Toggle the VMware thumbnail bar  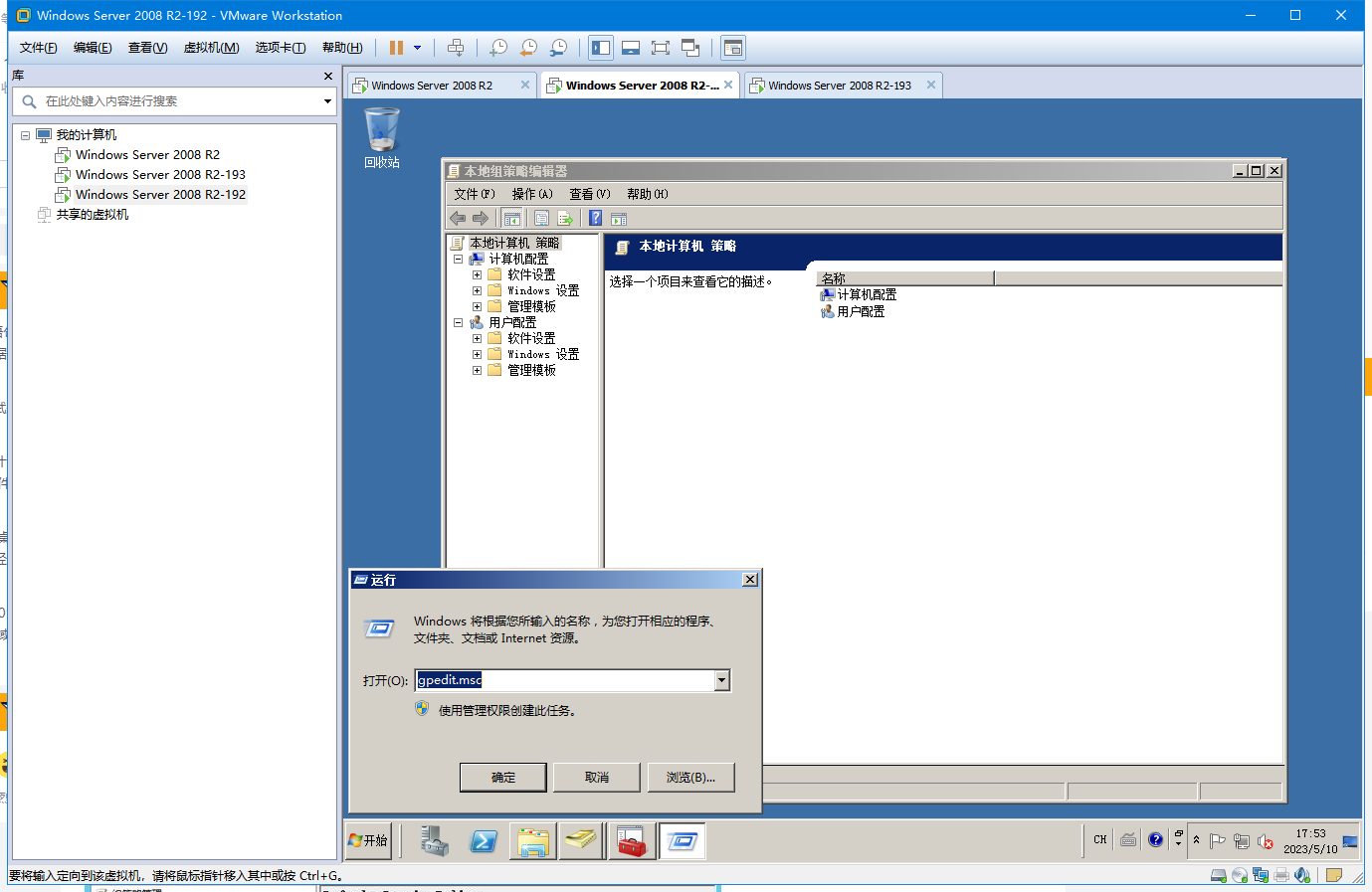click(x=631, y=48)
